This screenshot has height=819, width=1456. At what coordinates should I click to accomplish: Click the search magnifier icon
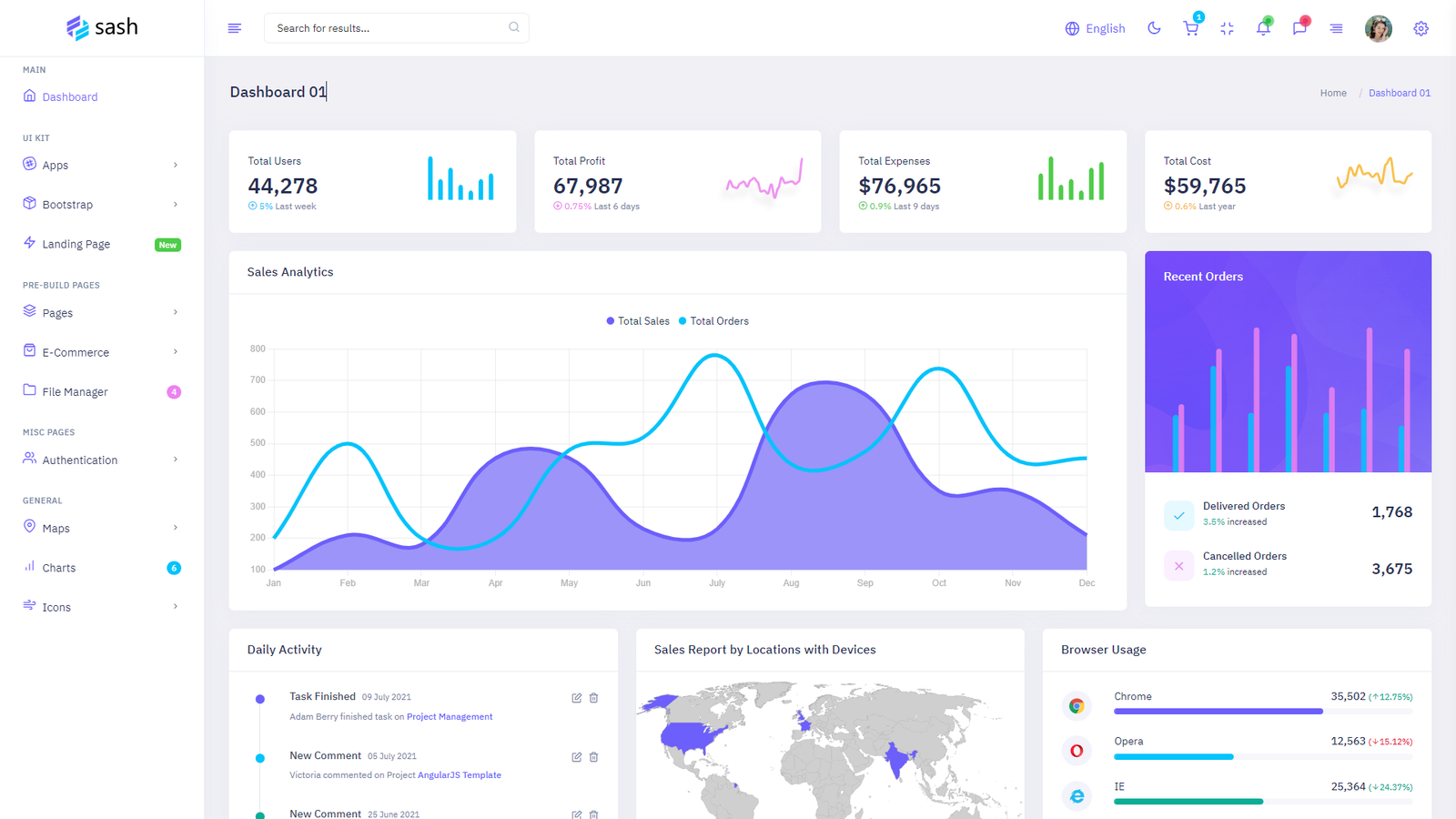(514, 27)
